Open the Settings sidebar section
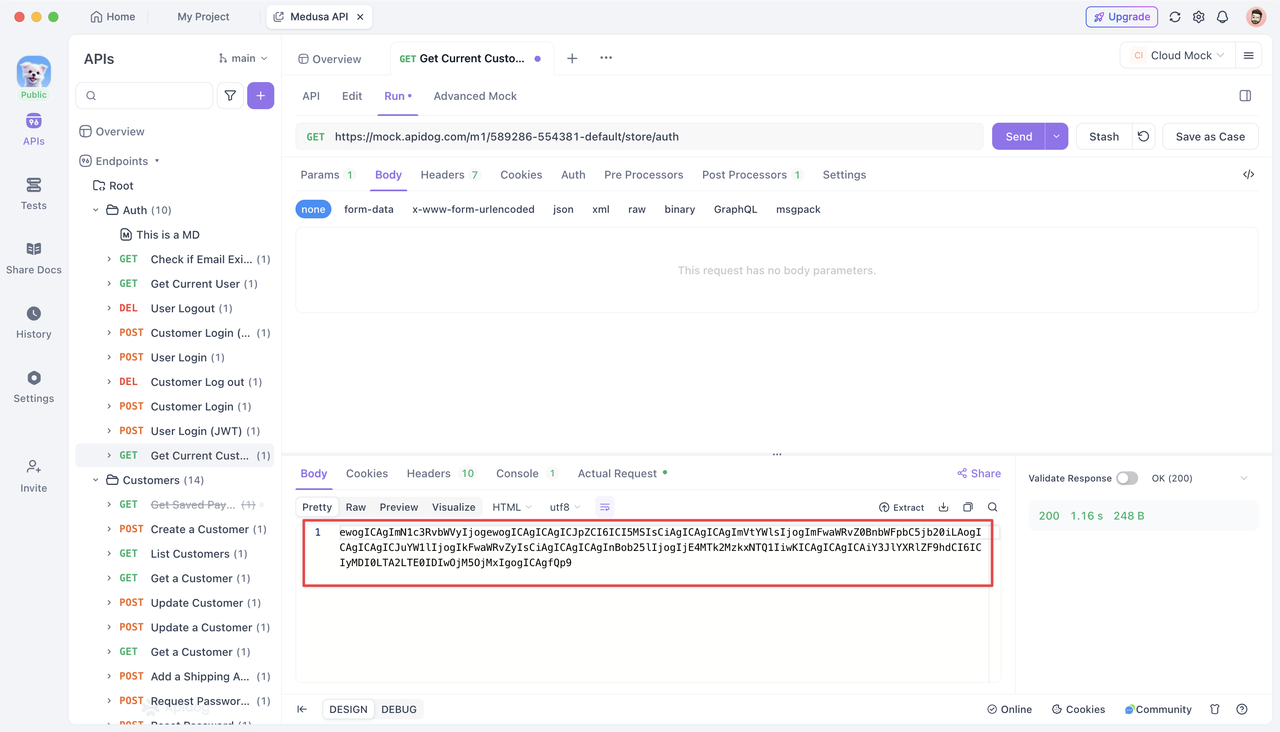Image resolution: width=1280 pixels, height=732 pixels. click(x=34, y=387)
